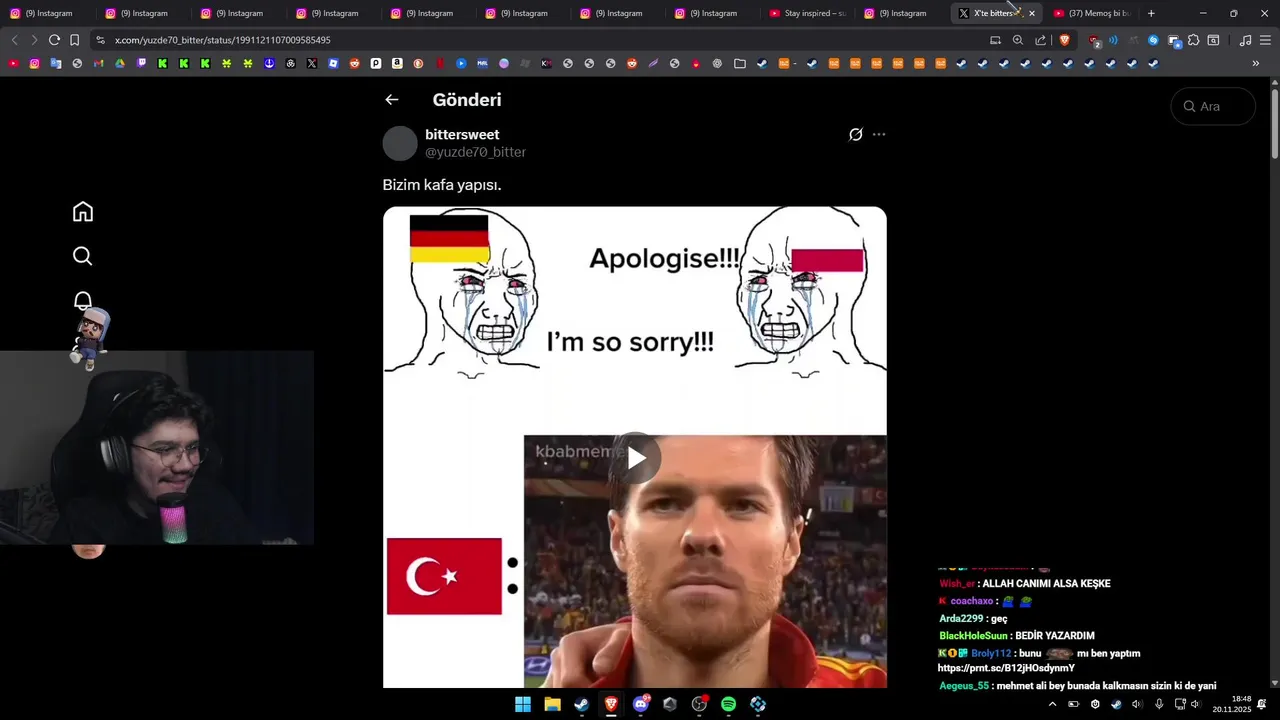The width and height of the screenshot is (1280, 720).
Task: Play the embedded video
Action: tap(636, 458)
